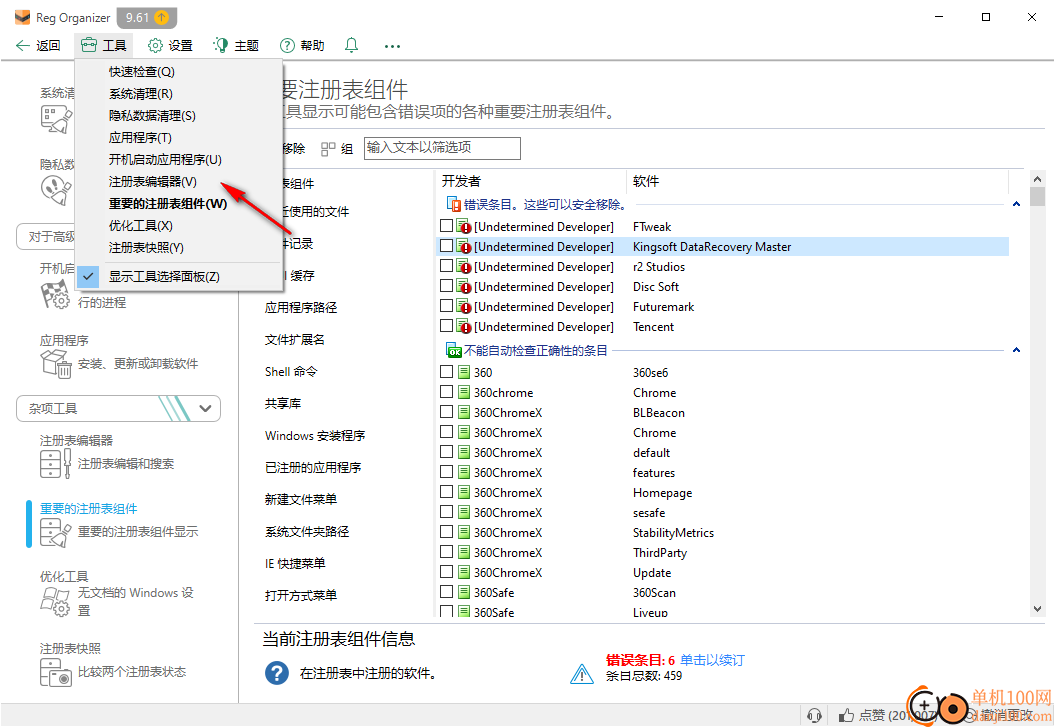Select Important Registry Parts (W) menu item
Screen dimensions: 1055x727
point(178,204)
